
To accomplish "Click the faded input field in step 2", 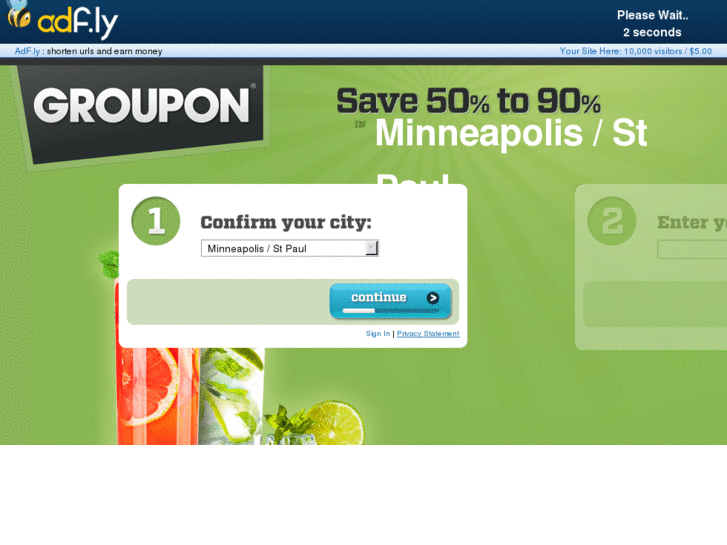I will 692,249.
